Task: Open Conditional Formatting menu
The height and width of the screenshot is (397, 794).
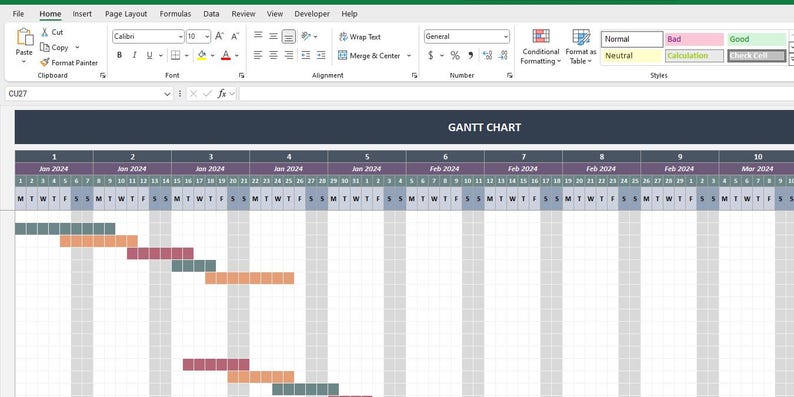Action: [541, 47]
